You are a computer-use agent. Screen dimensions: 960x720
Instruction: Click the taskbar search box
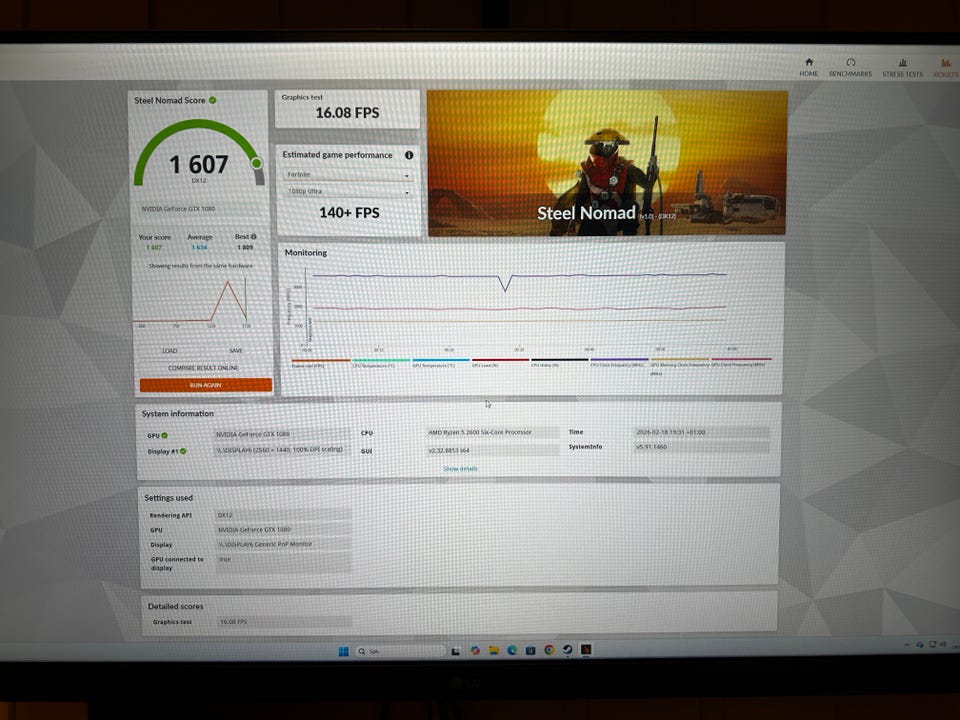tap(400, 651)
